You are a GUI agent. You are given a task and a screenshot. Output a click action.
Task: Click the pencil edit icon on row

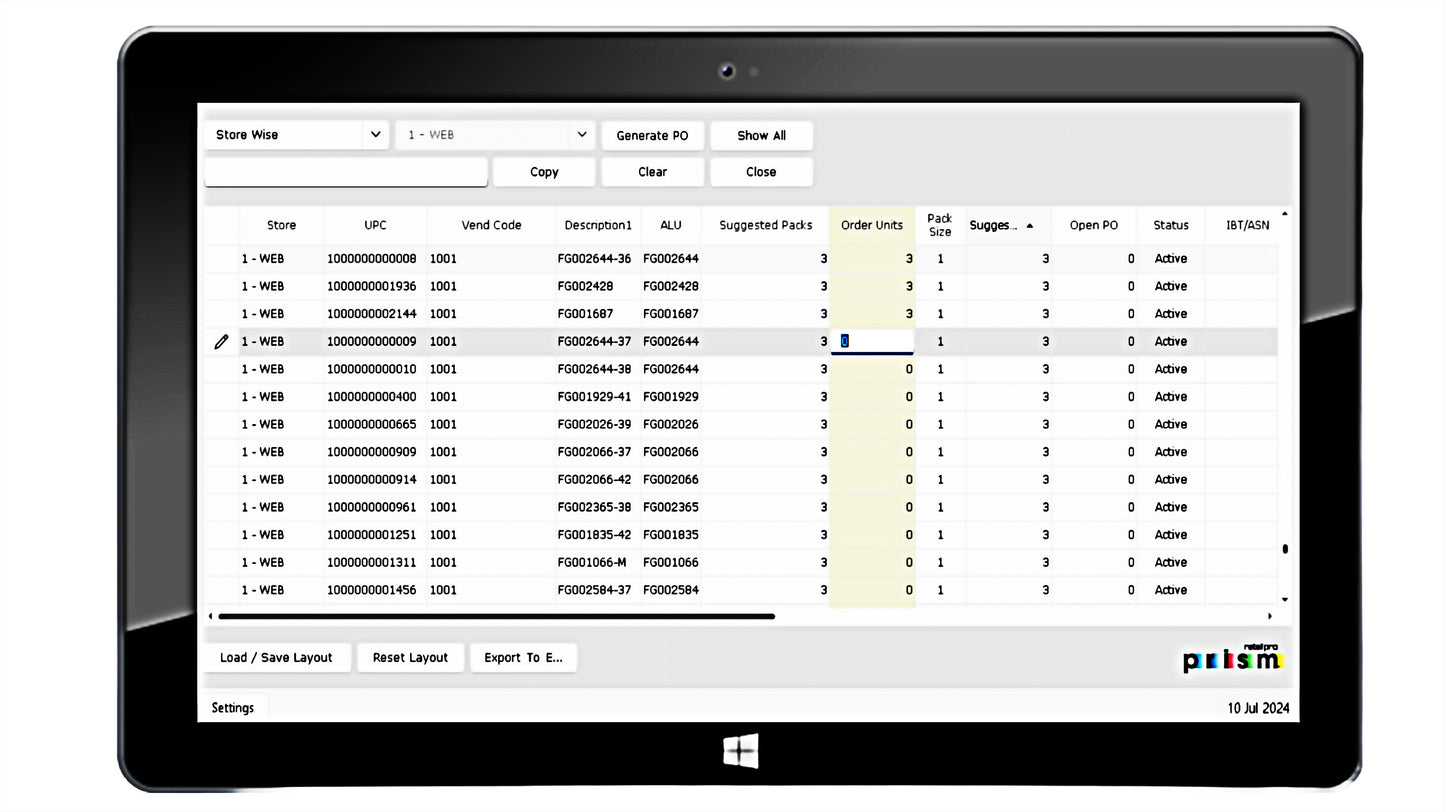[221, 342]
